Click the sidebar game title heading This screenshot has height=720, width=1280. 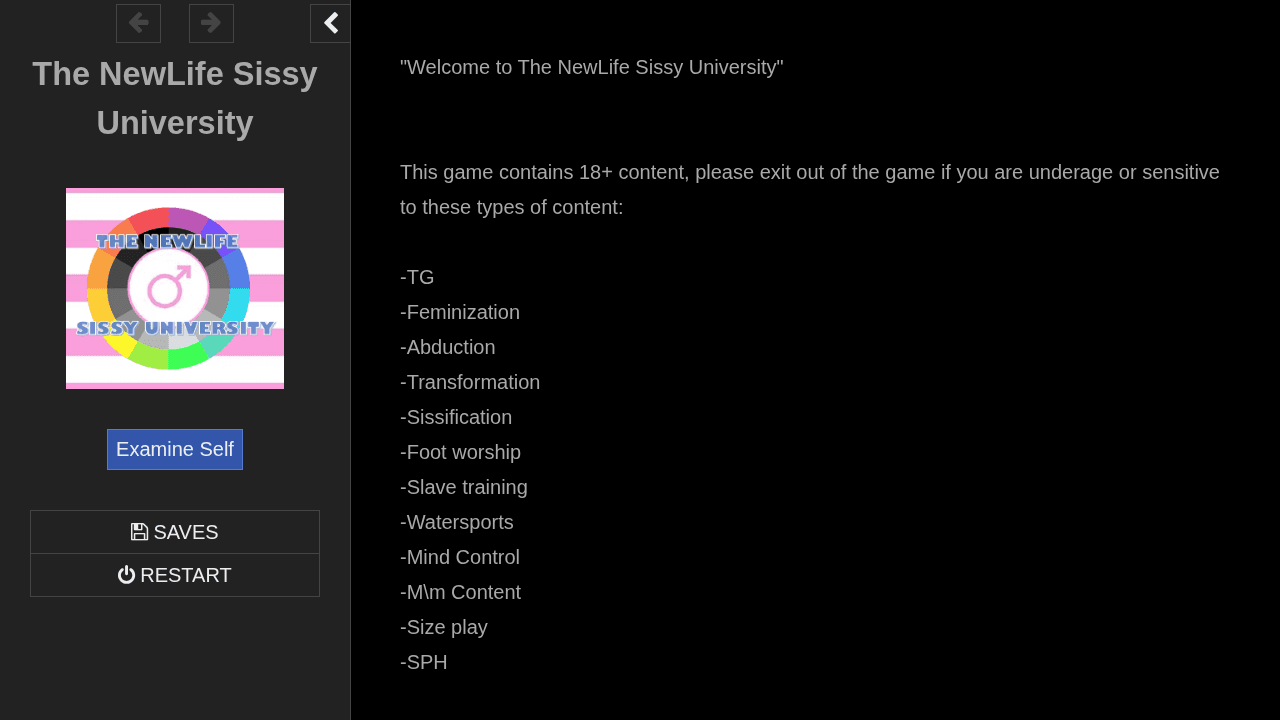pyautogui.click(x=175, y=98)
